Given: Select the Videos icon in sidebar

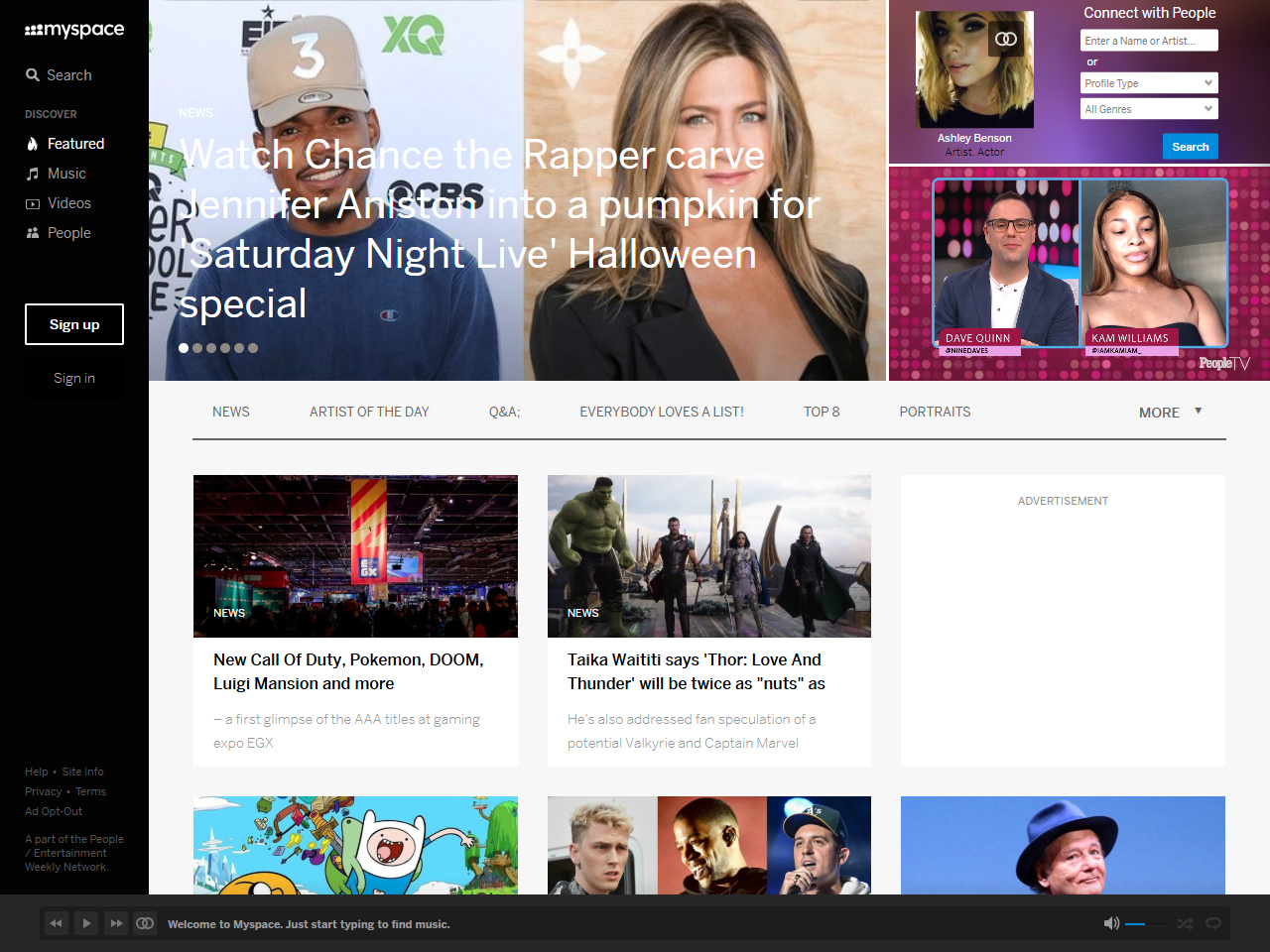Looking at the screenshot, I should (33, 203).
